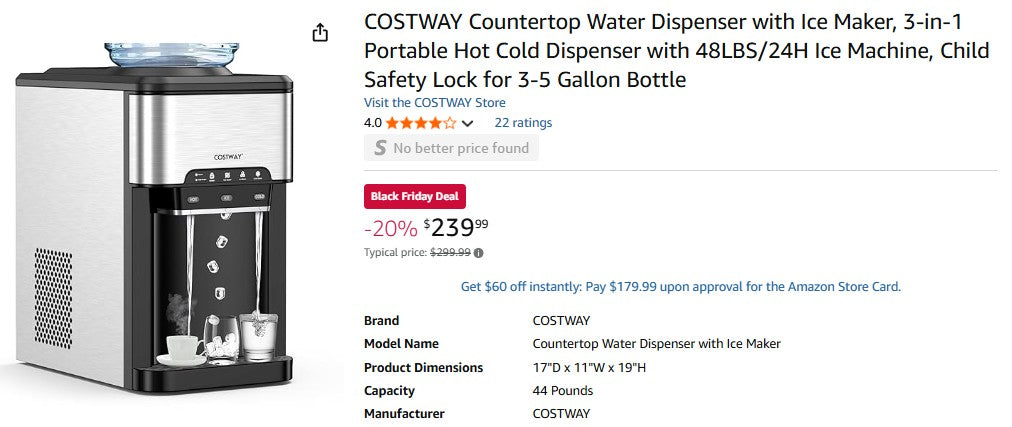The image size is (1012, 427).
Task: Click the 4.0 rating number
Action: pos(372,123)
